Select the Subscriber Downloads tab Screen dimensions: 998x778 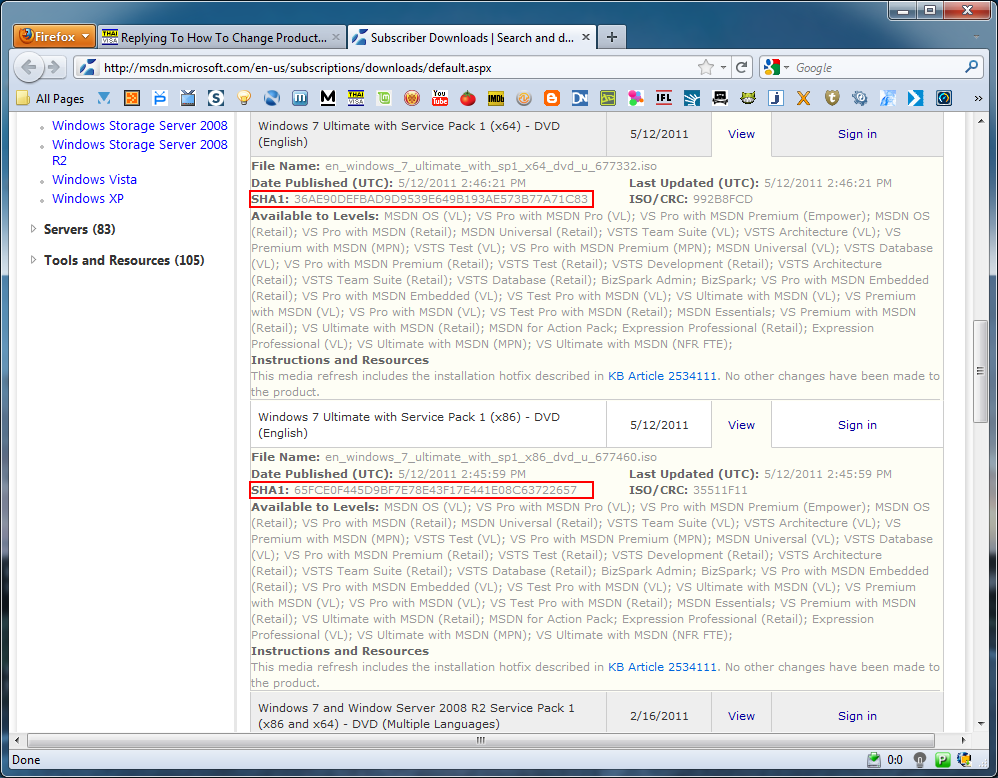(x=472, y=38)
